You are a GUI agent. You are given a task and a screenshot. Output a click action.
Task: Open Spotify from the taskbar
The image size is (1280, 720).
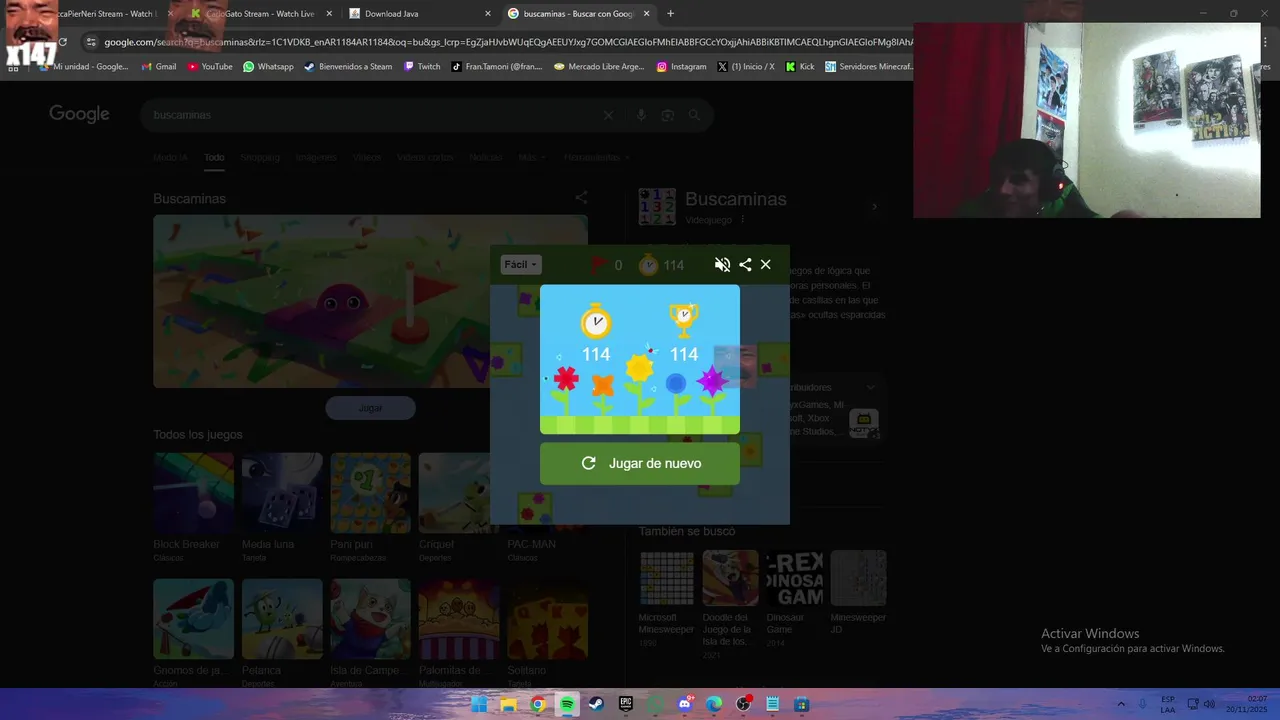click(x=567, y=704)
